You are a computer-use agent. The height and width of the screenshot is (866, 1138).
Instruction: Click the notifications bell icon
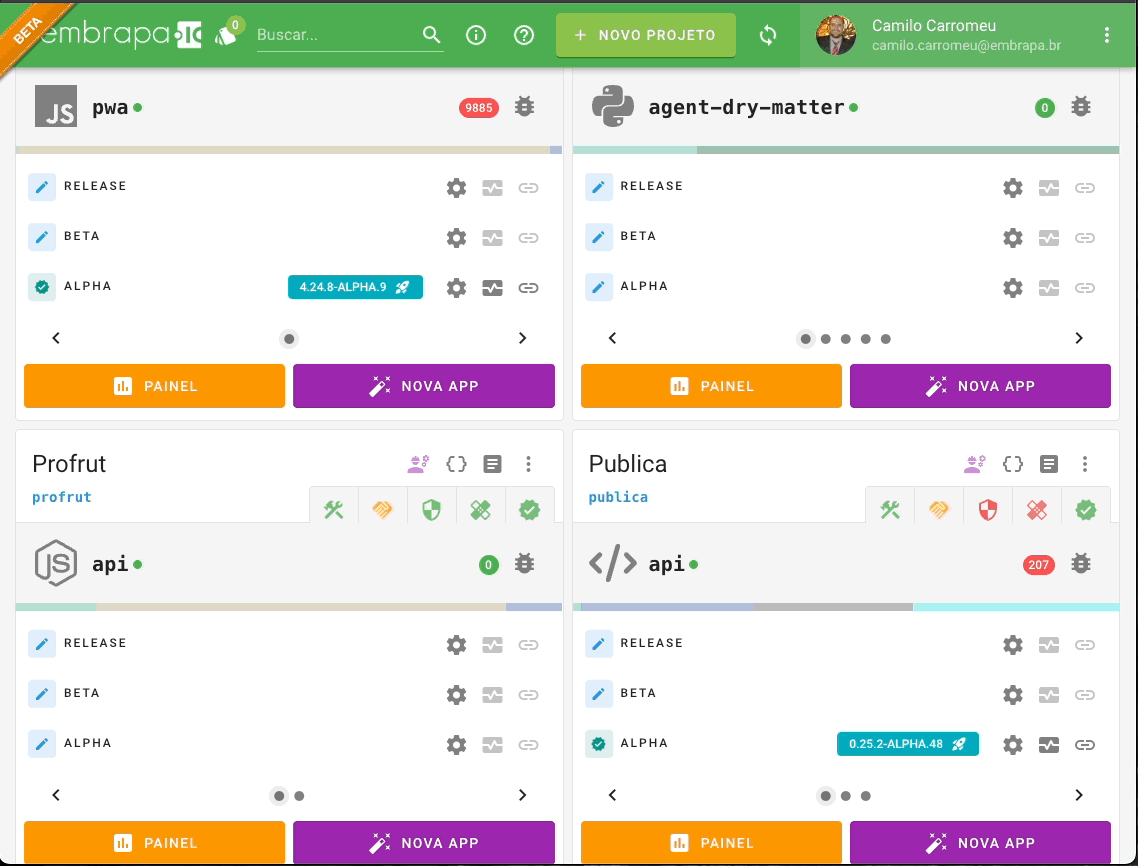[x=226, y=35]
